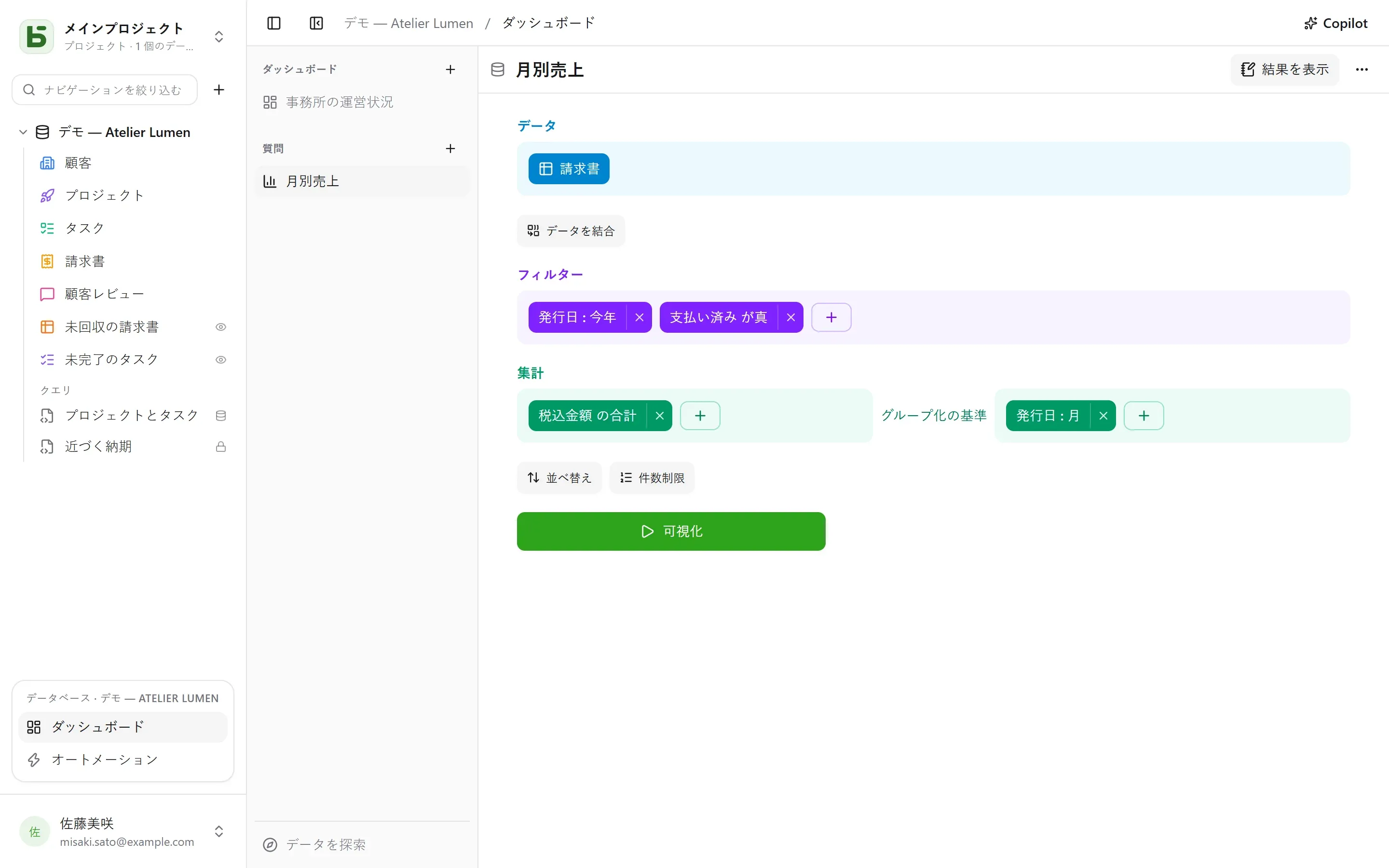Change the 請求書 data source
The height and width of the screenshot is (868, 1389).
pyautogui.click(x=569, y=169)
